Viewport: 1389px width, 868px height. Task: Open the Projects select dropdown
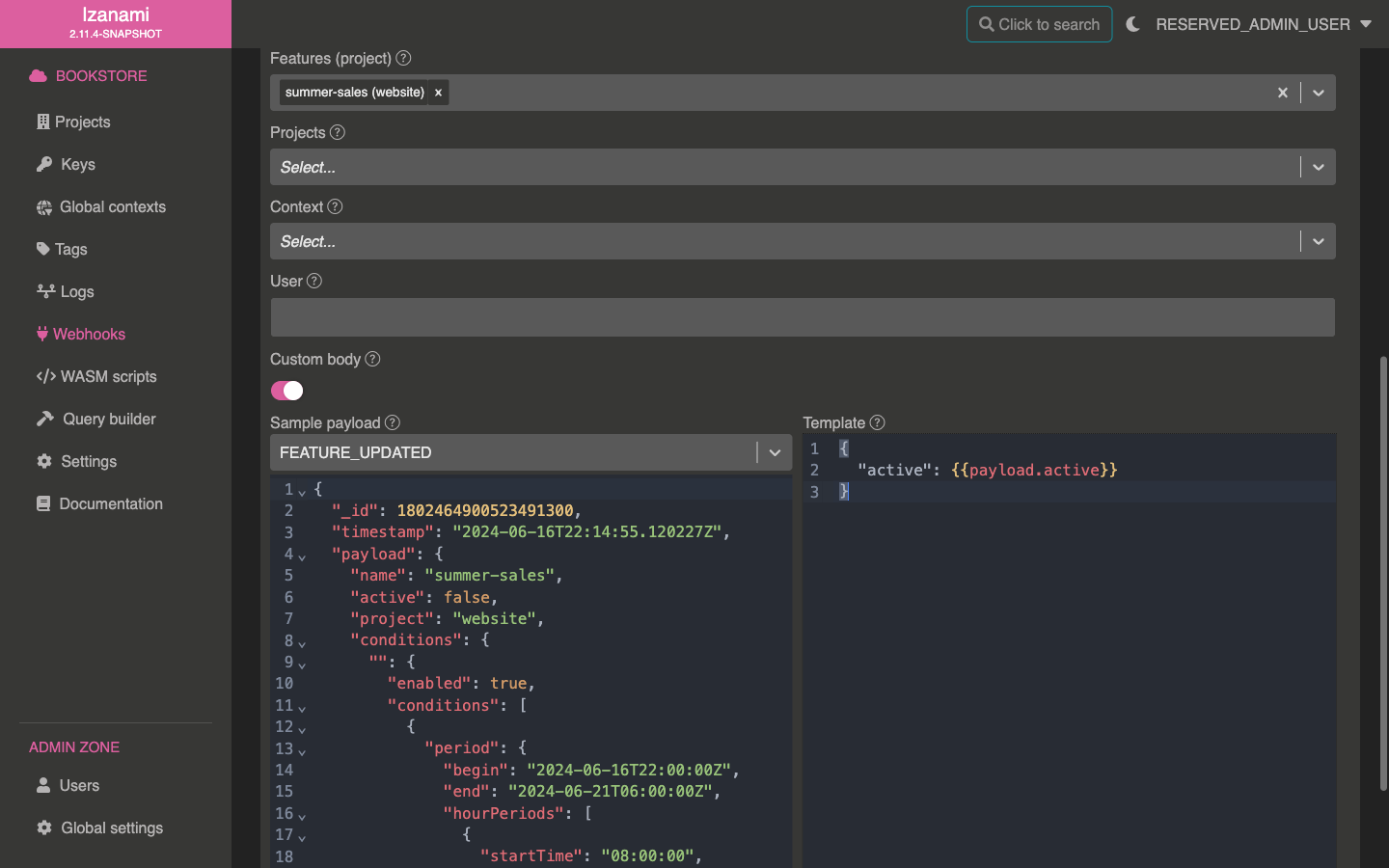click(1318, 167)
